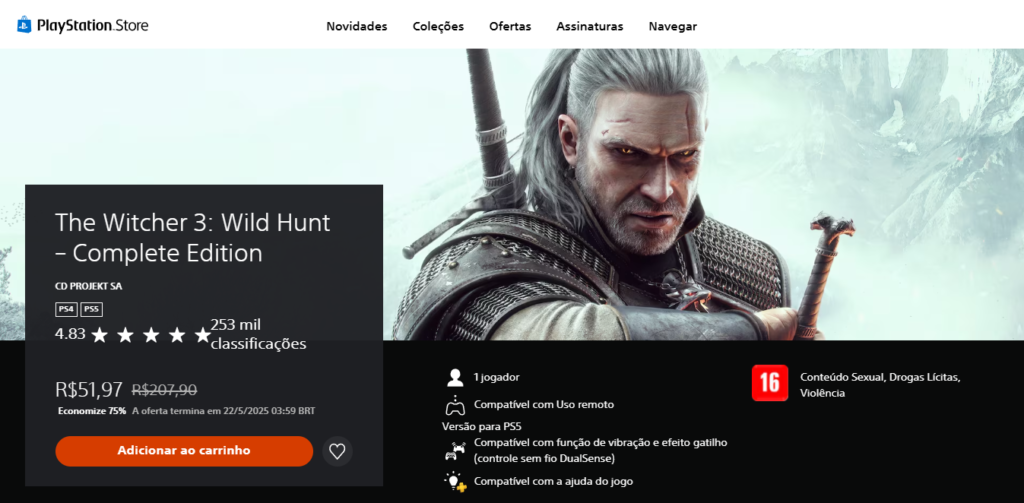Click the single player person icon
The width and height of the screenshot is (1024, 503).
click(x=455, y=378)
